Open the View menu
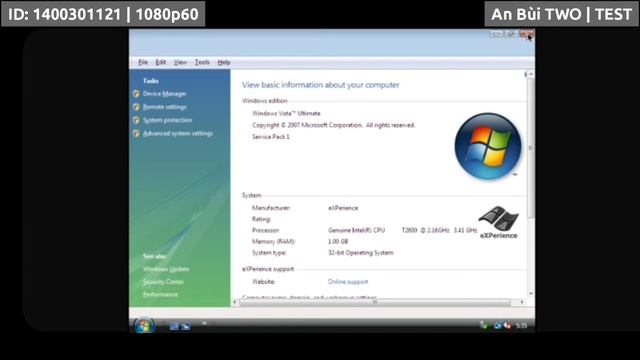Image resolution: width=640 pixels, height=360 pixels. click(180, 62)
